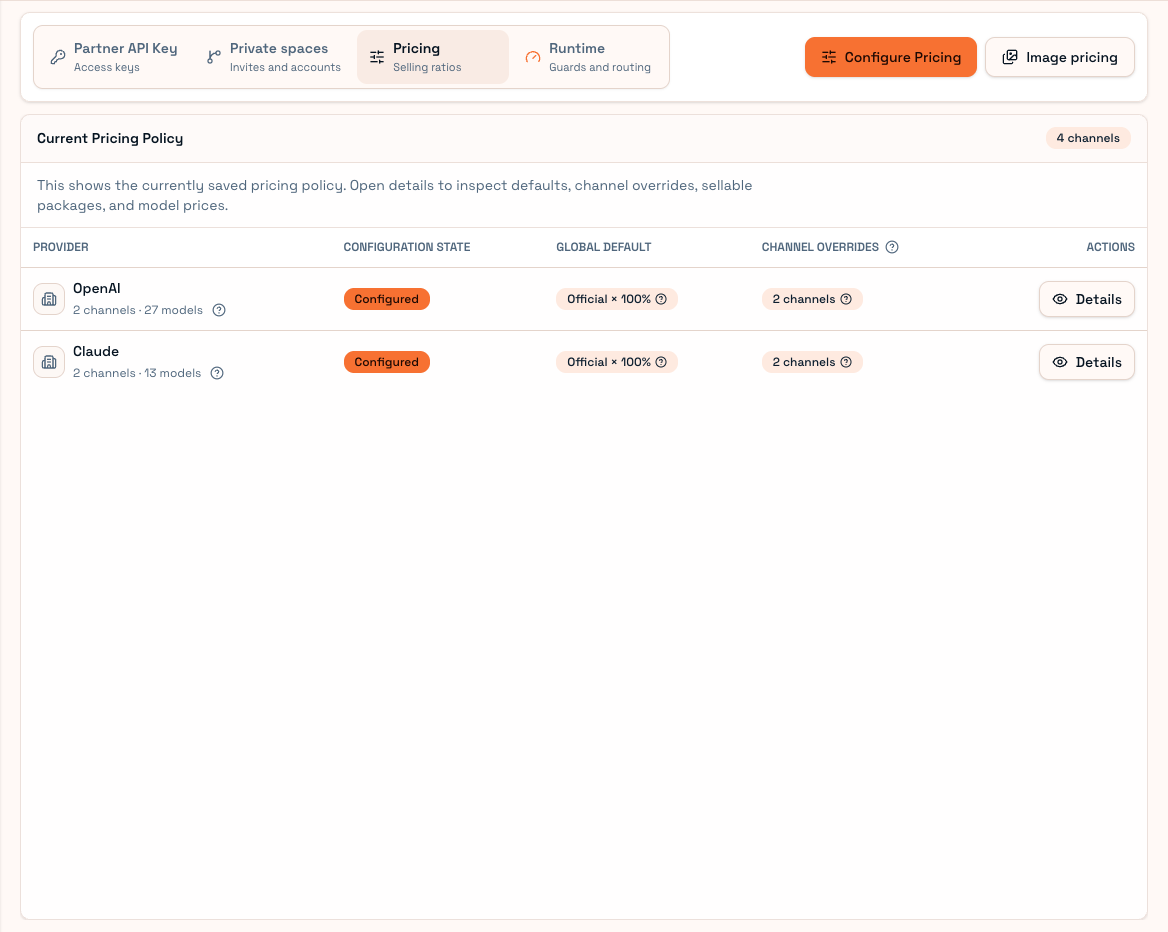Screen dimensions: 1168x932
Task: View Details for OpenAI
Action: (x=1086, y=299)
